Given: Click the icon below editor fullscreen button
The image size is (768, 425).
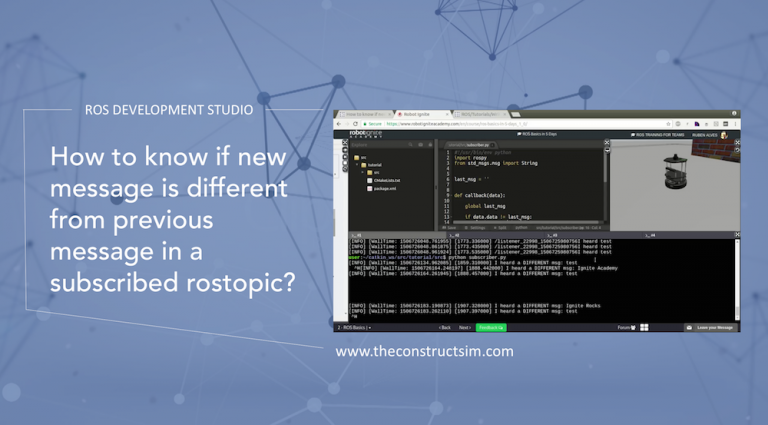Looking at the screenshot, I should [x=607, y=150].
